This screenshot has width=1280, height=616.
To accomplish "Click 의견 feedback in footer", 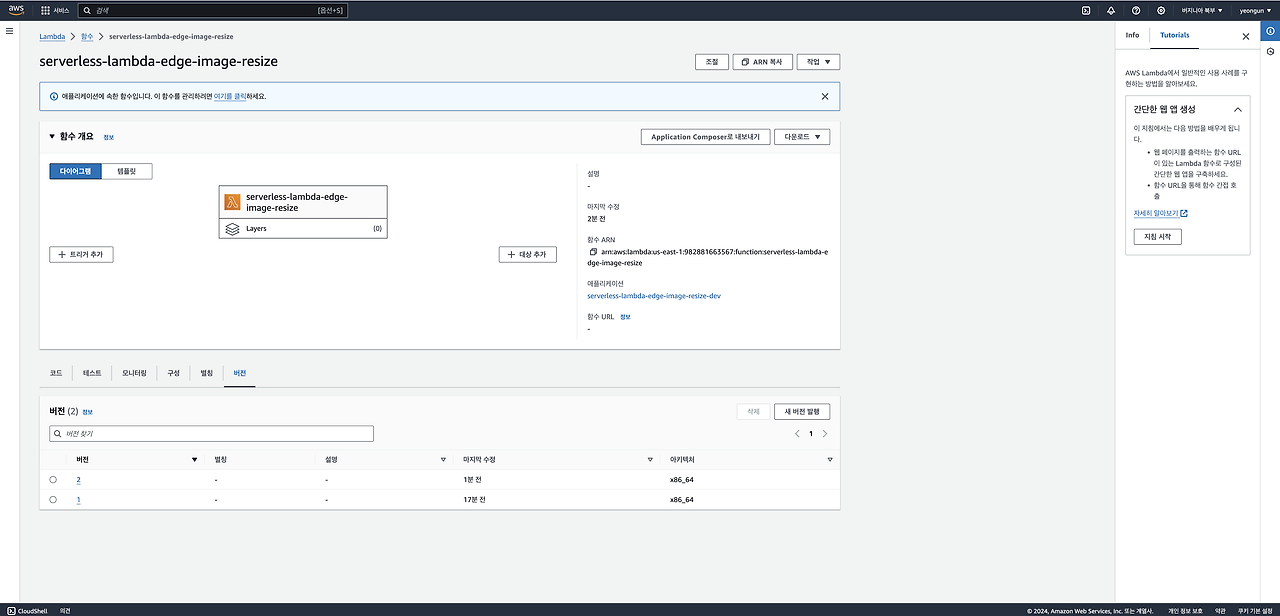I will tap(65, 610).
